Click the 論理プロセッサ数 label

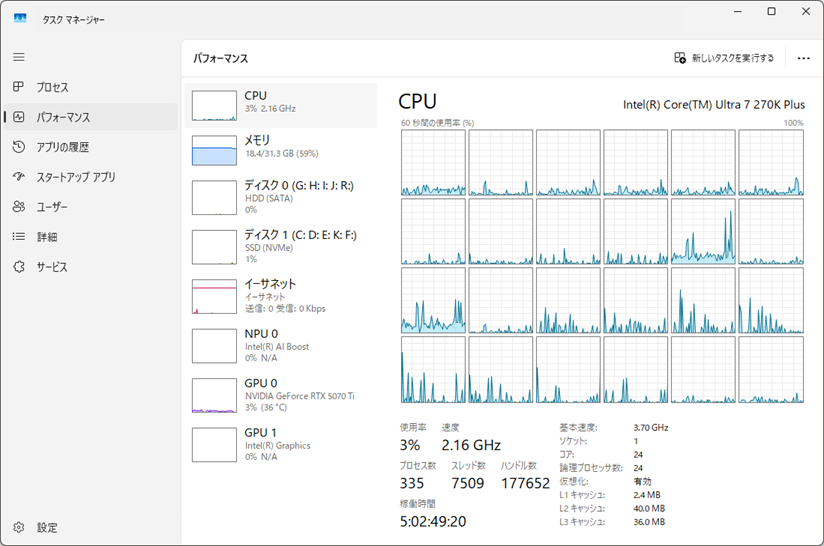(591, 468)
